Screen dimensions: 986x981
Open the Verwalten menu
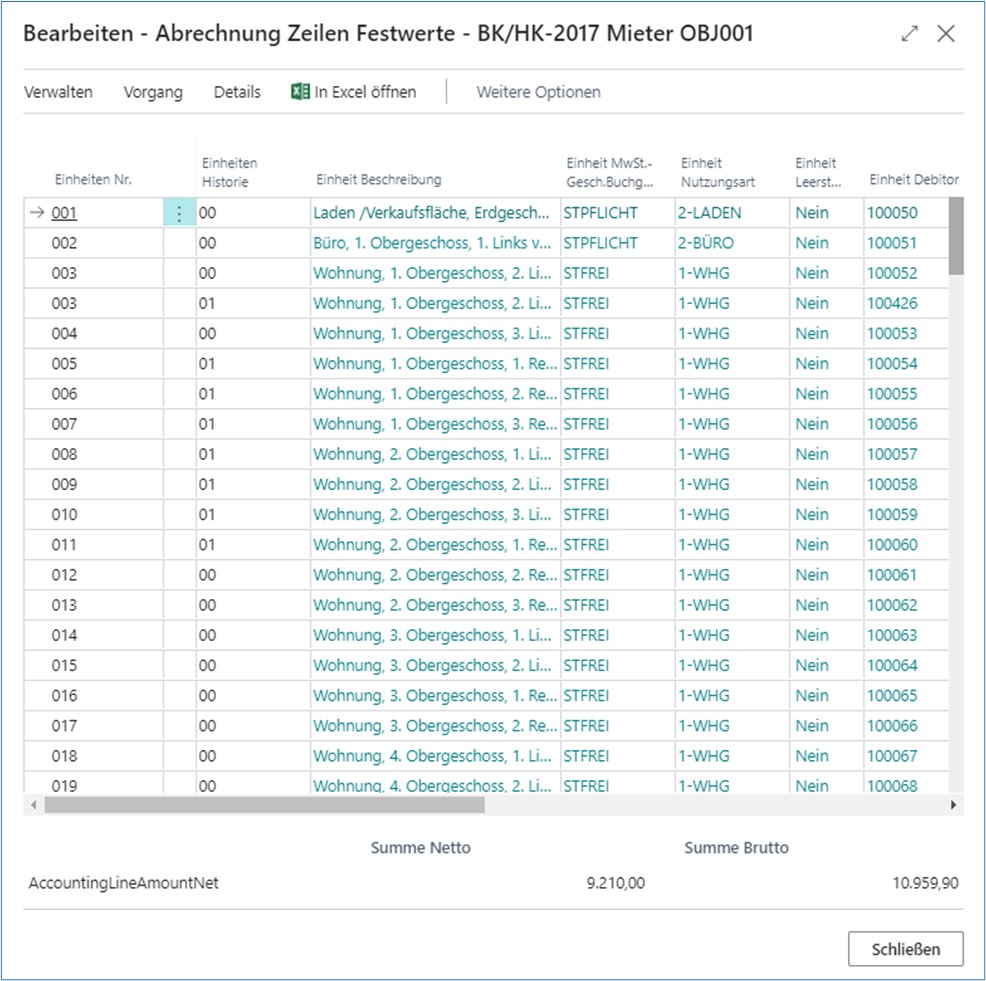coord(58,92)
